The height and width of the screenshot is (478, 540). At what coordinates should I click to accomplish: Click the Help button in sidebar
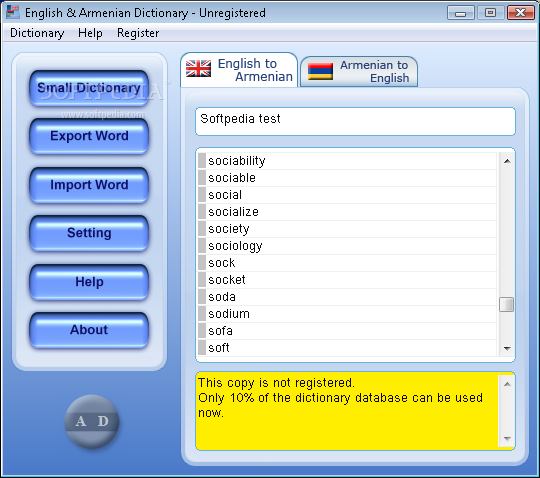(89, 282)
